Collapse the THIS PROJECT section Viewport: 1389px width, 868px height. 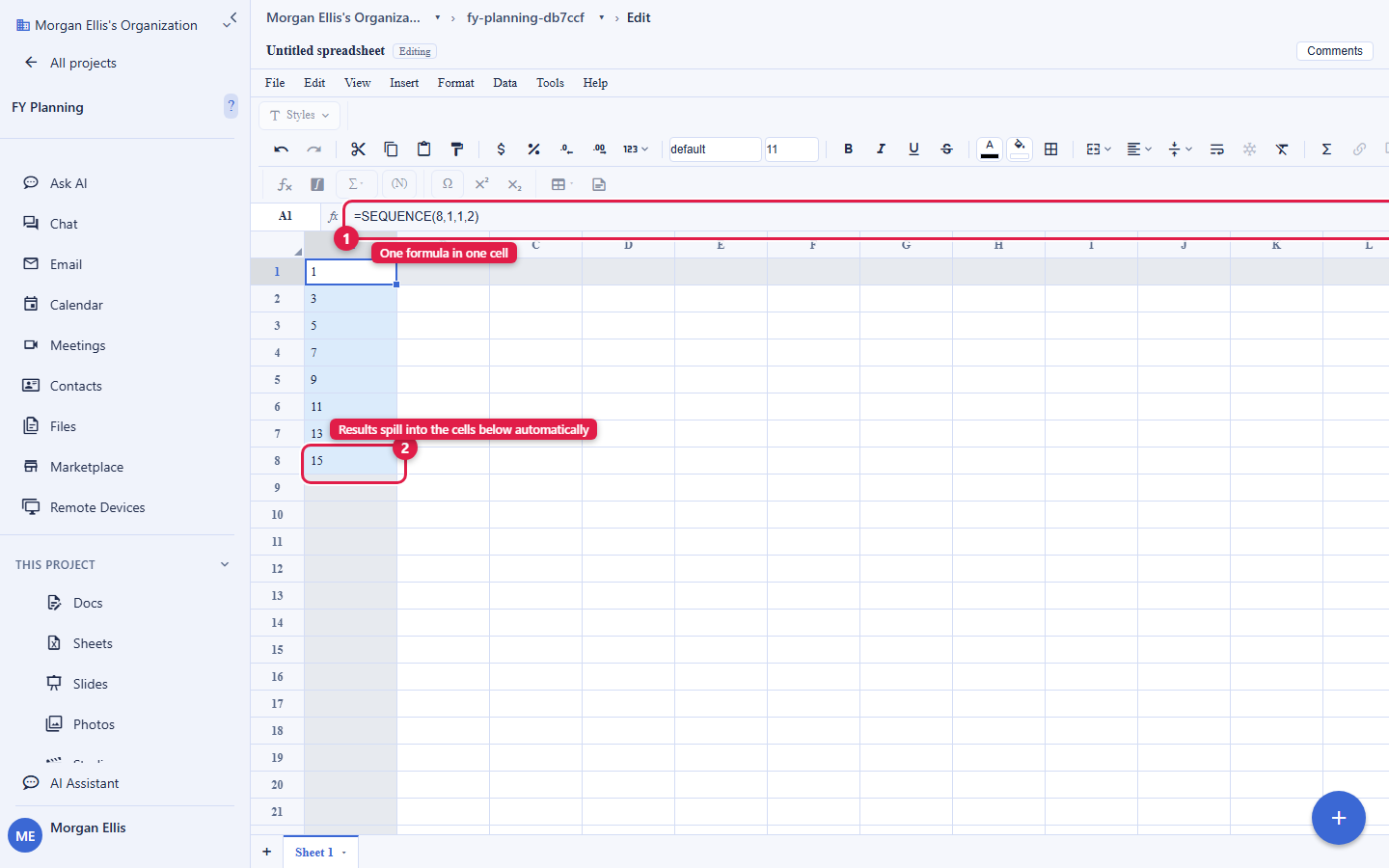[x=225, y=565]
